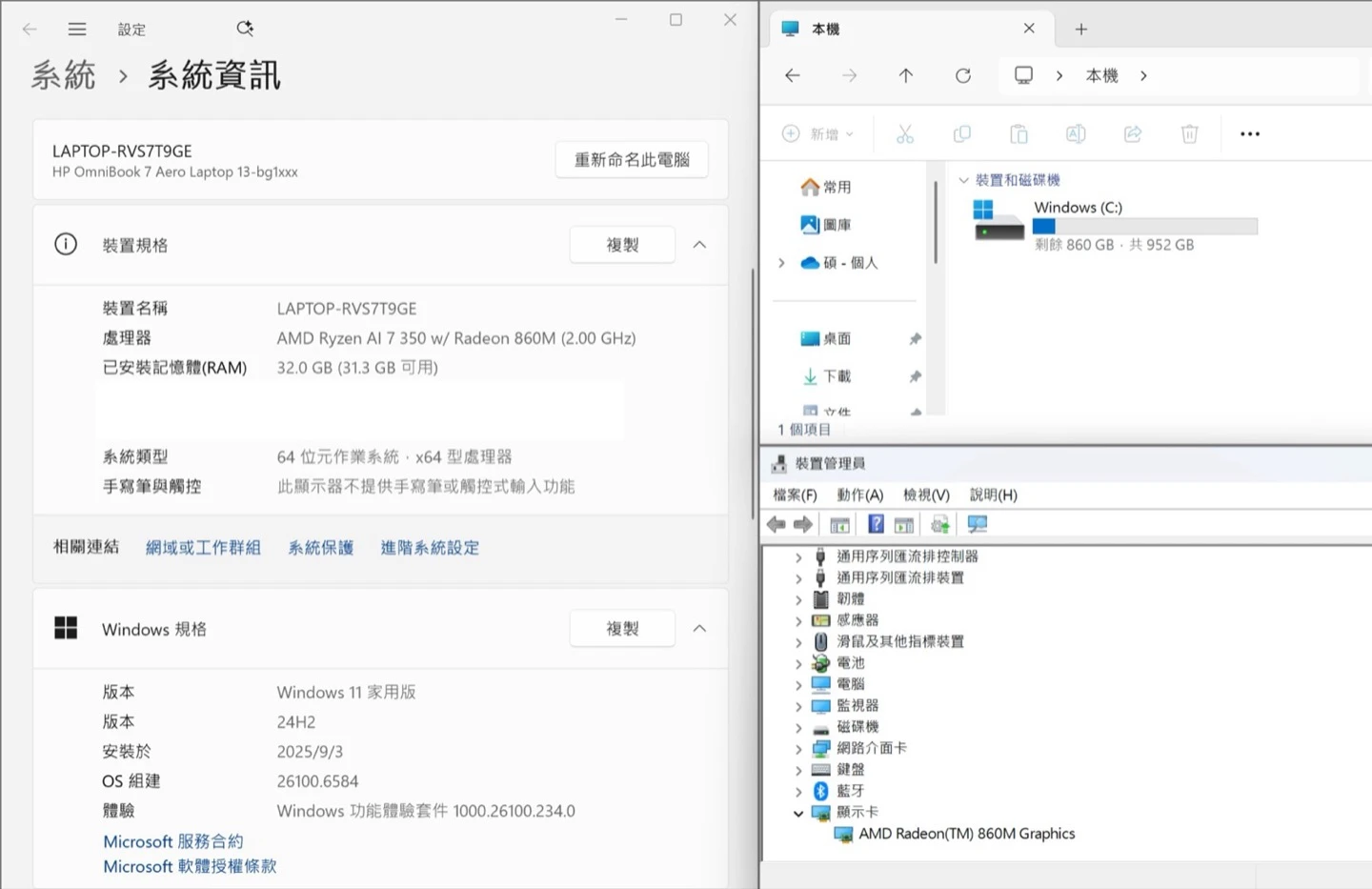Select the Windows (C:) drive
Viewport: 1372px width, 889px height.
pos(1115,225)
